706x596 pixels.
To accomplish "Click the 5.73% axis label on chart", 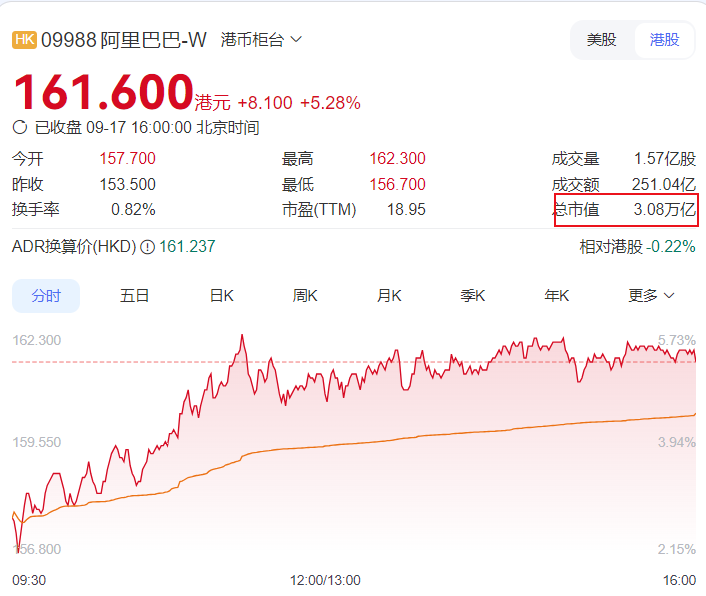I will coord(677,340).
